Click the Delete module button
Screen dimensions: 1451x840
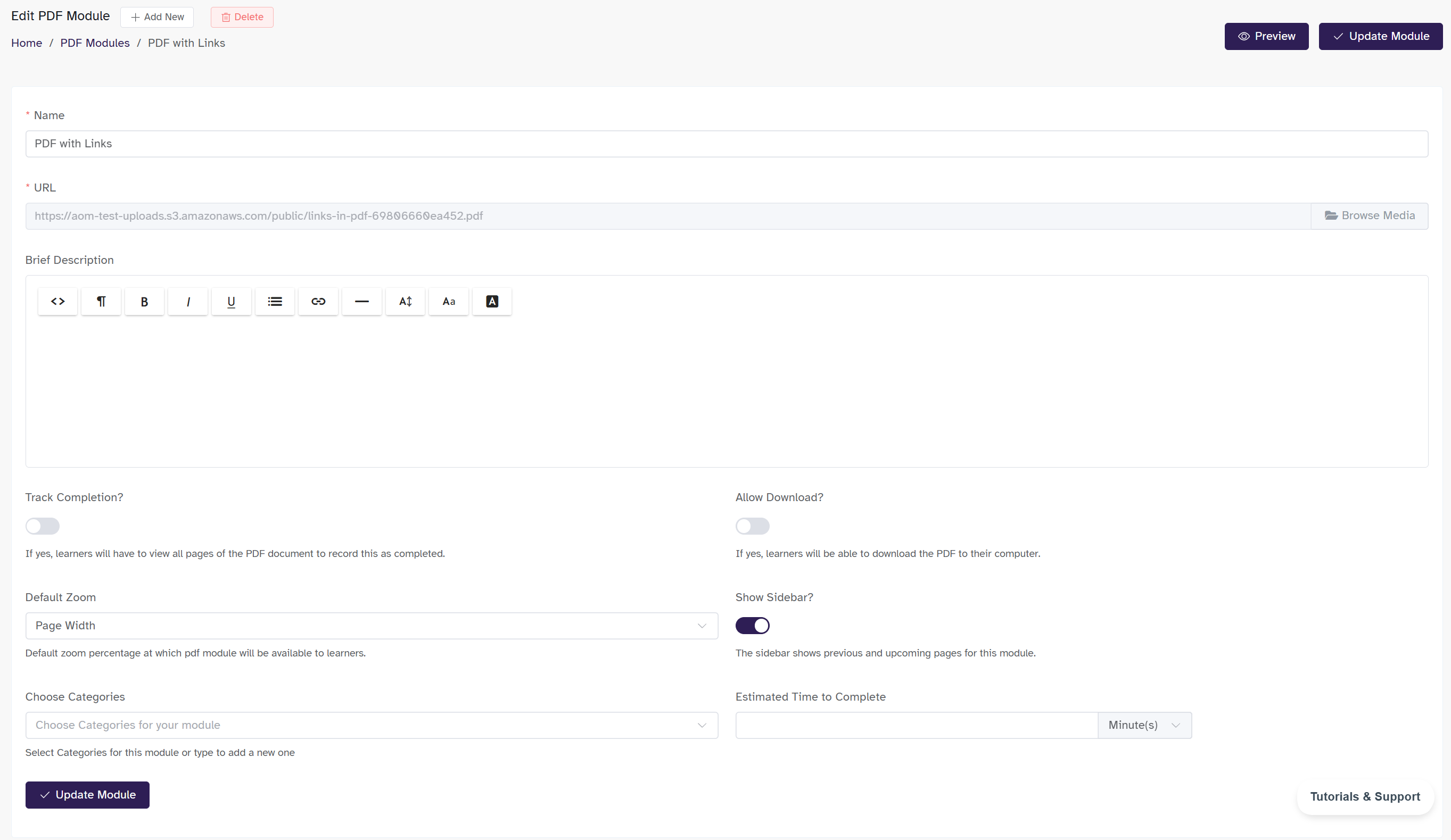[x=242, y=17]
